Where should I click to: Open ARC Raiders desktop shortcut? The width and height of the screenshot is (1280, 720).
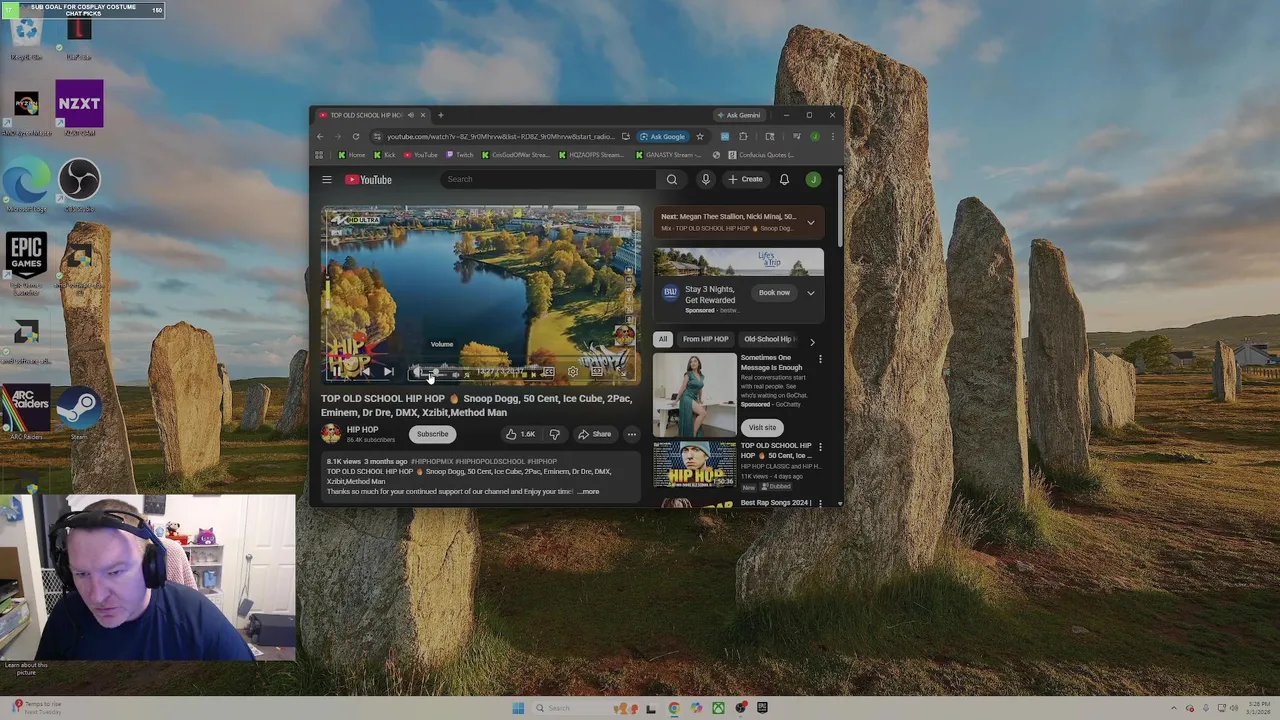point(27,413)
